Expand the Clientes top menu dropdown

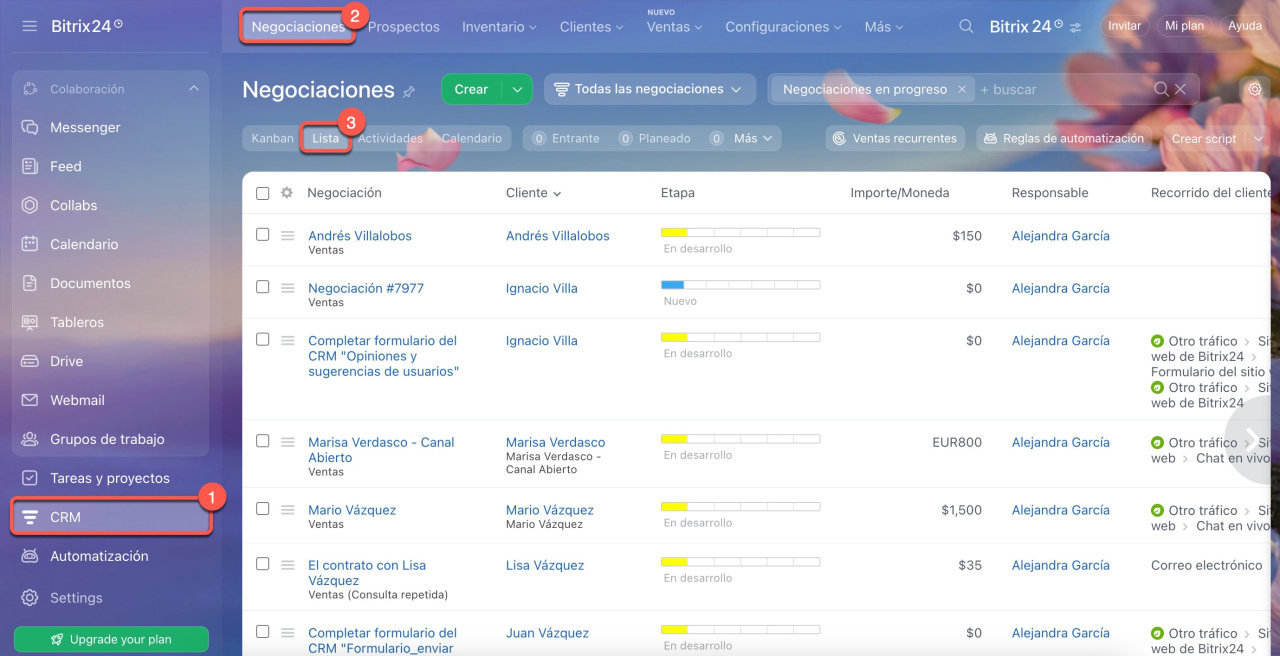pyautogui.click(x=592, y=27)
